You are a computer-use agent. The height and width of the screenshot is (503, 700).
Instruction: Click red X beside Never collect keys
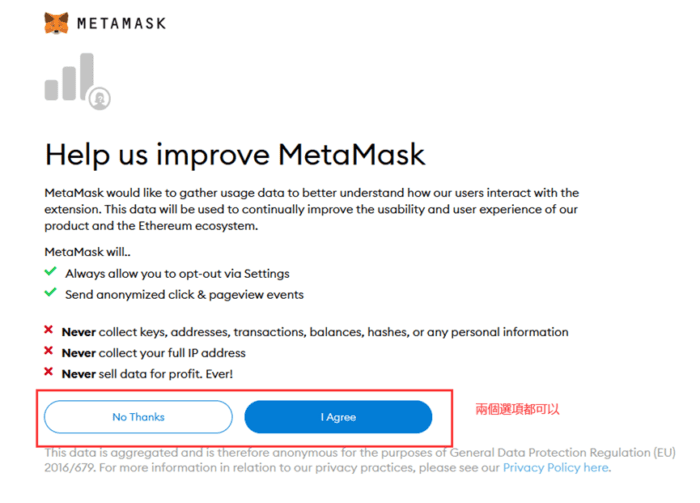click(49, 330)
